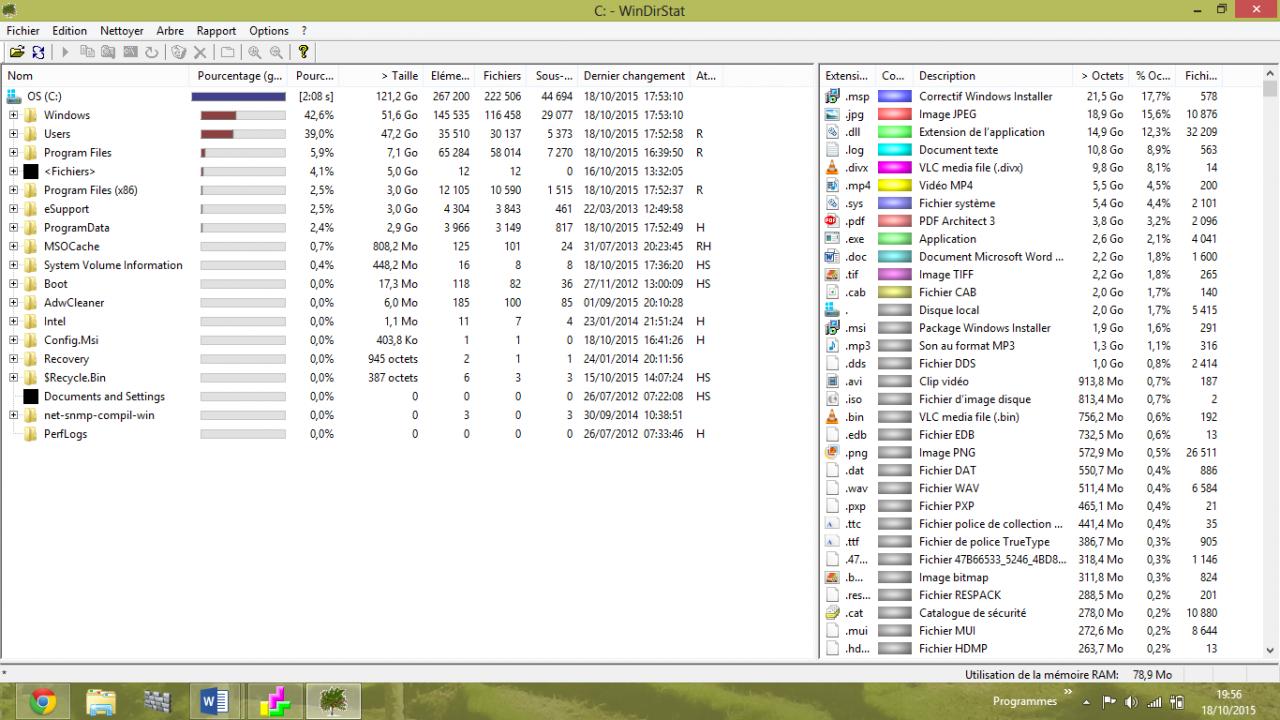The height and width of the screenshot is (720, 1280).
Task: Expand the Users folder node
Action: 14,134
